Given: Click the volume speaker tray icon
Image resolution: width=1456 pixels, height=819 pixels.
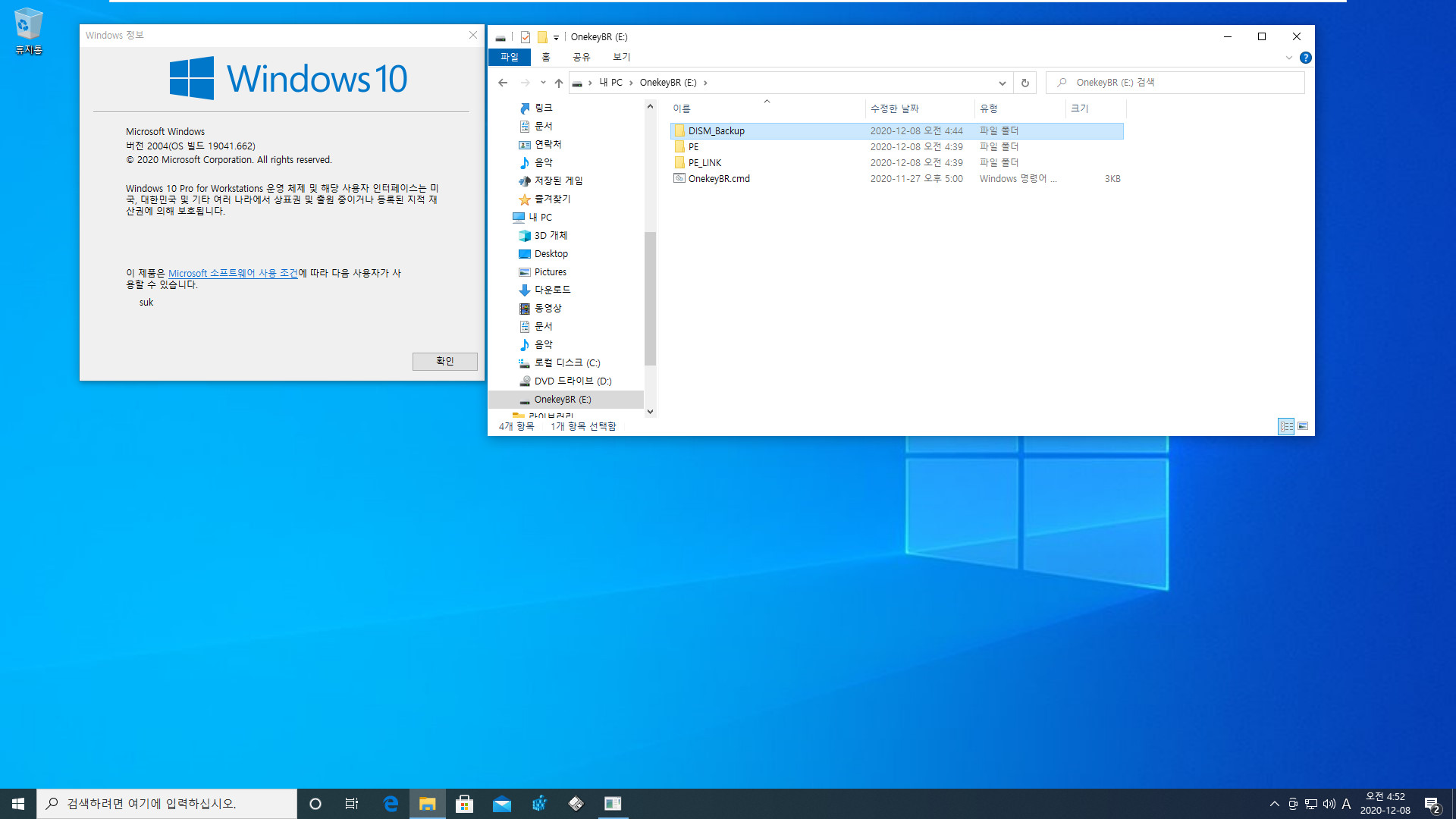Looking at the screenshot, I should coord(1329,804).
